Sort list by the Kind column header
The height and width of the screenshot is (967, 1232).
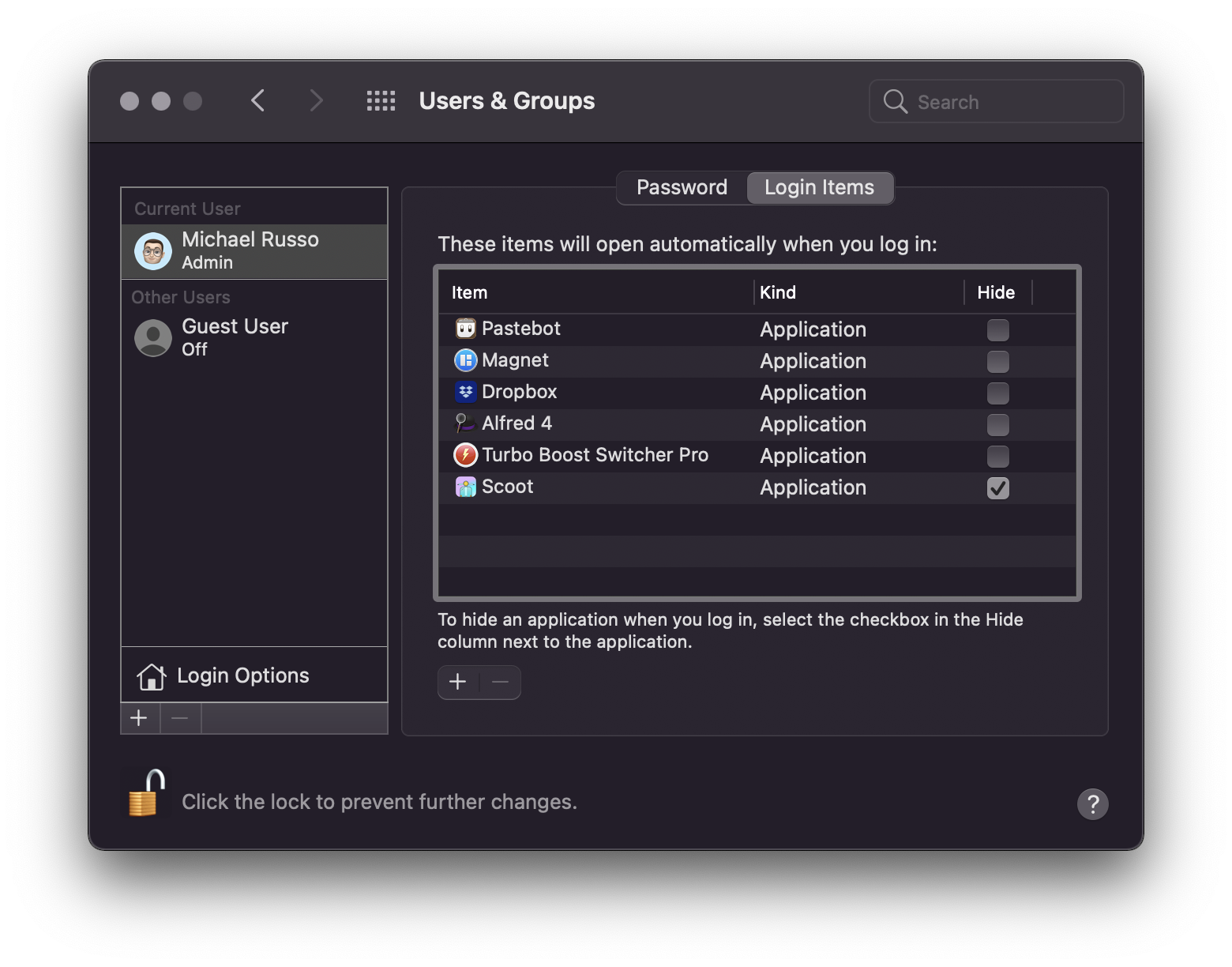858,292
